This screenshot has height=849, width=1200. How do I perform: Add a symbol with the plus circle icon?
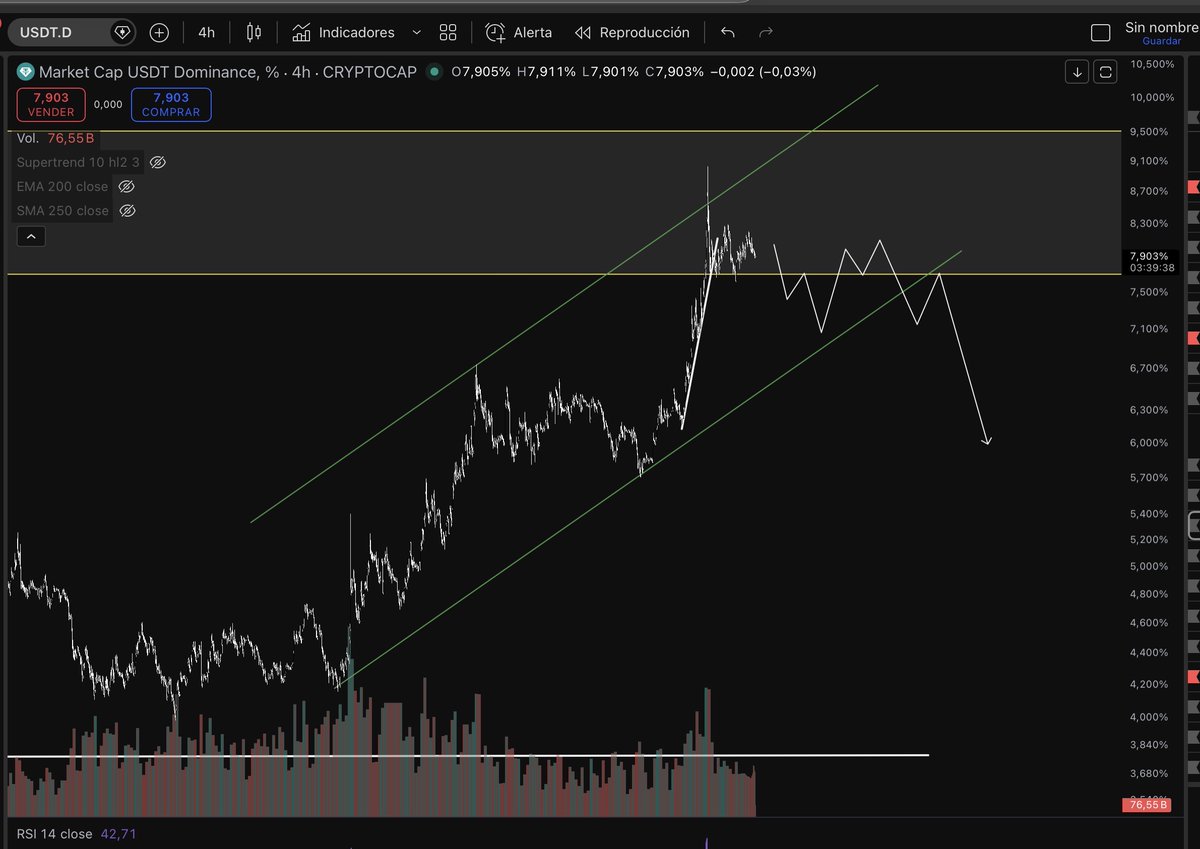[159, 32]
